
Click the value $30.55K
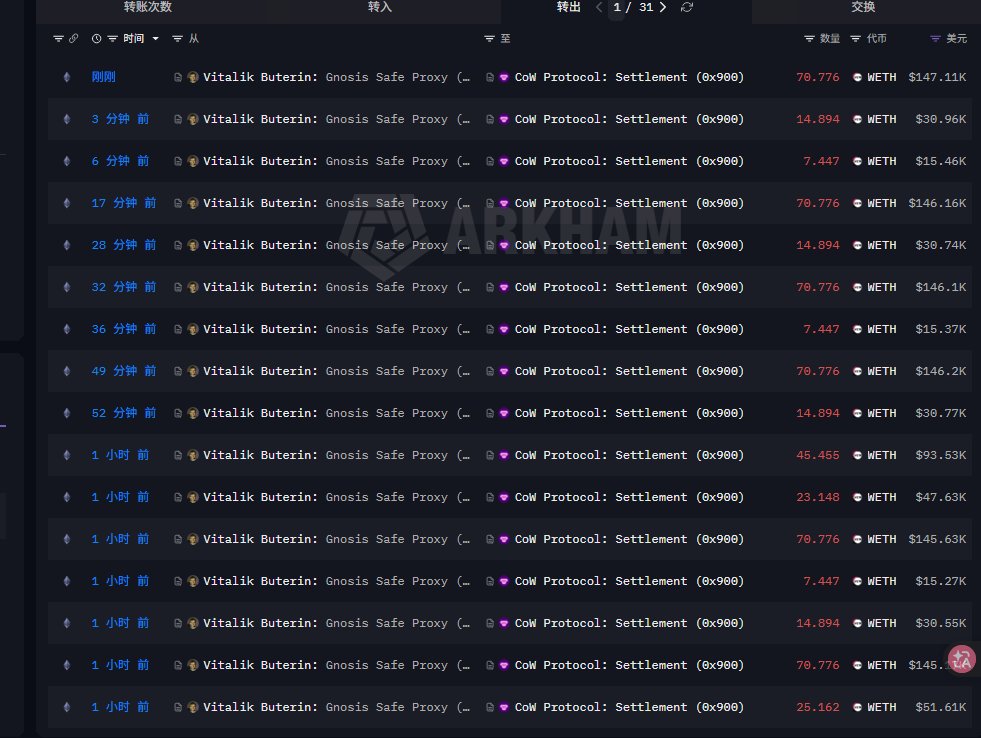coord(940,623)
